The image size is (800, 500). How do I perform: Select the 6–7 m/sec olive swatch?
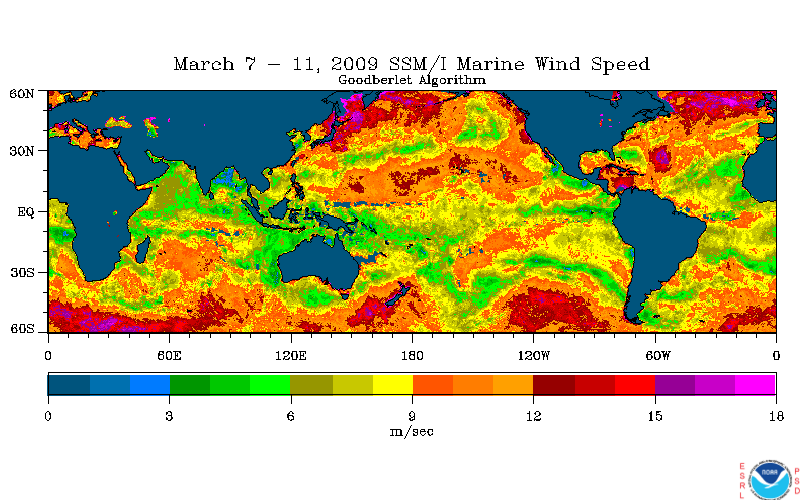[311, 384]
